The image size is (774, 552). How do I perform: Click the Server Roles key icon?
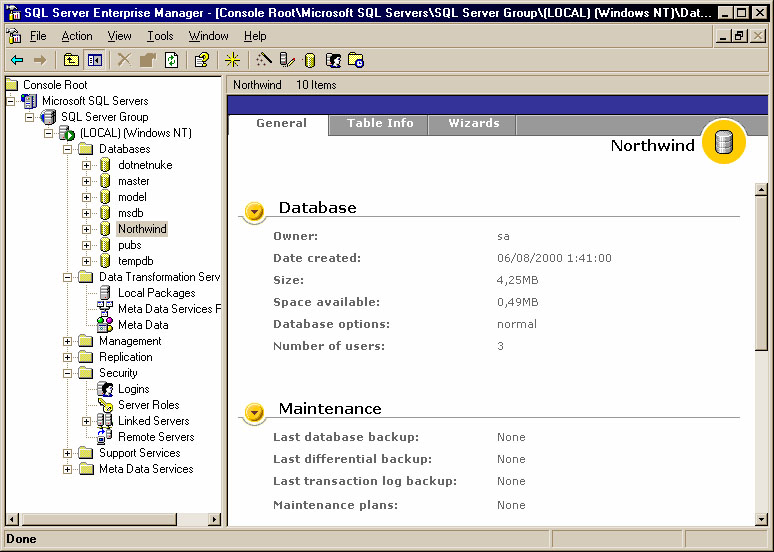105,404
